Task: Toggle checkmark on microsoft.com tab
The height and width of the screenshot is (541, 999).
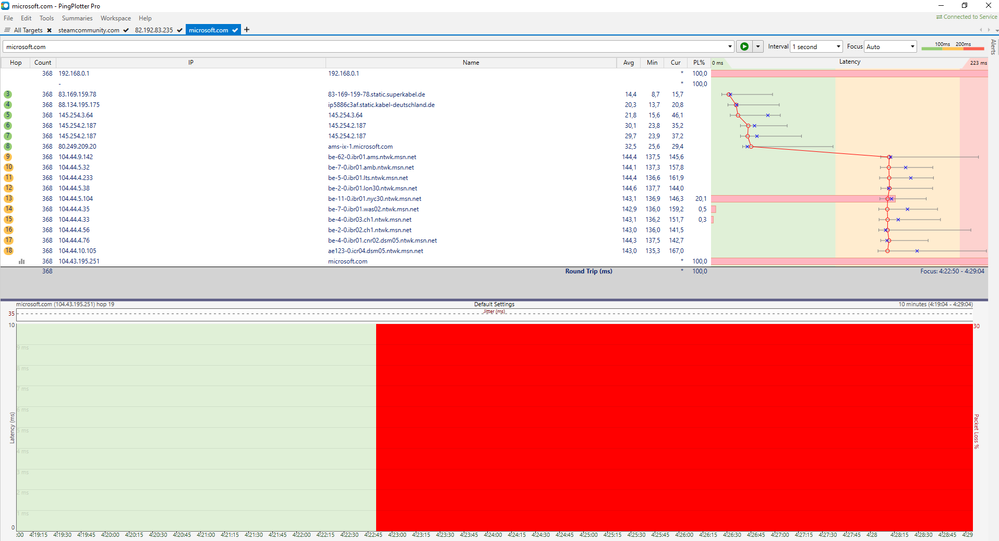Action: 235,30
